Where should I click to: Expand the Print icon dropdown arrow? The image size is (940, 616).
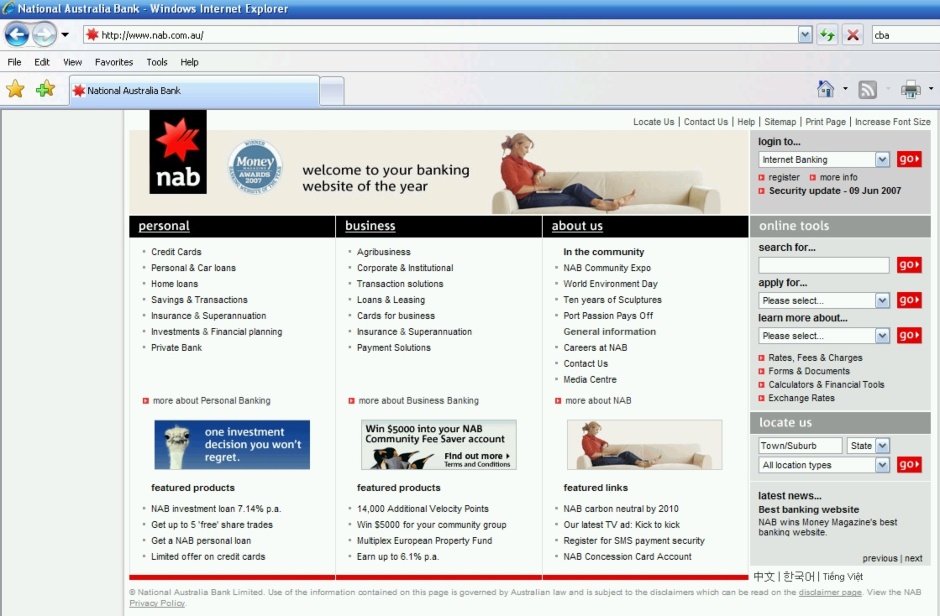tap(931, 89)
